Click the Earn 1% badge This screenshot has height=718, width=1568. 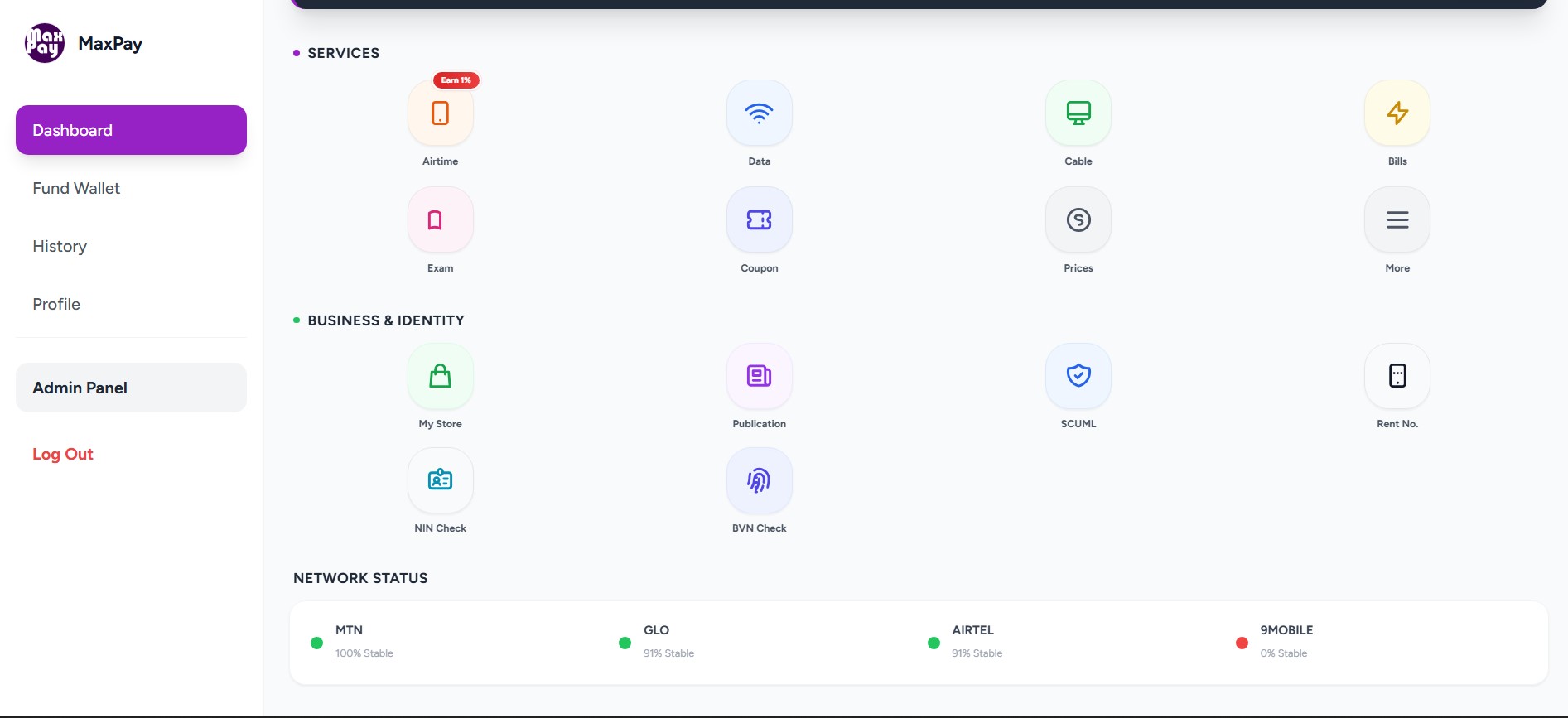click(x=456, y=80)
